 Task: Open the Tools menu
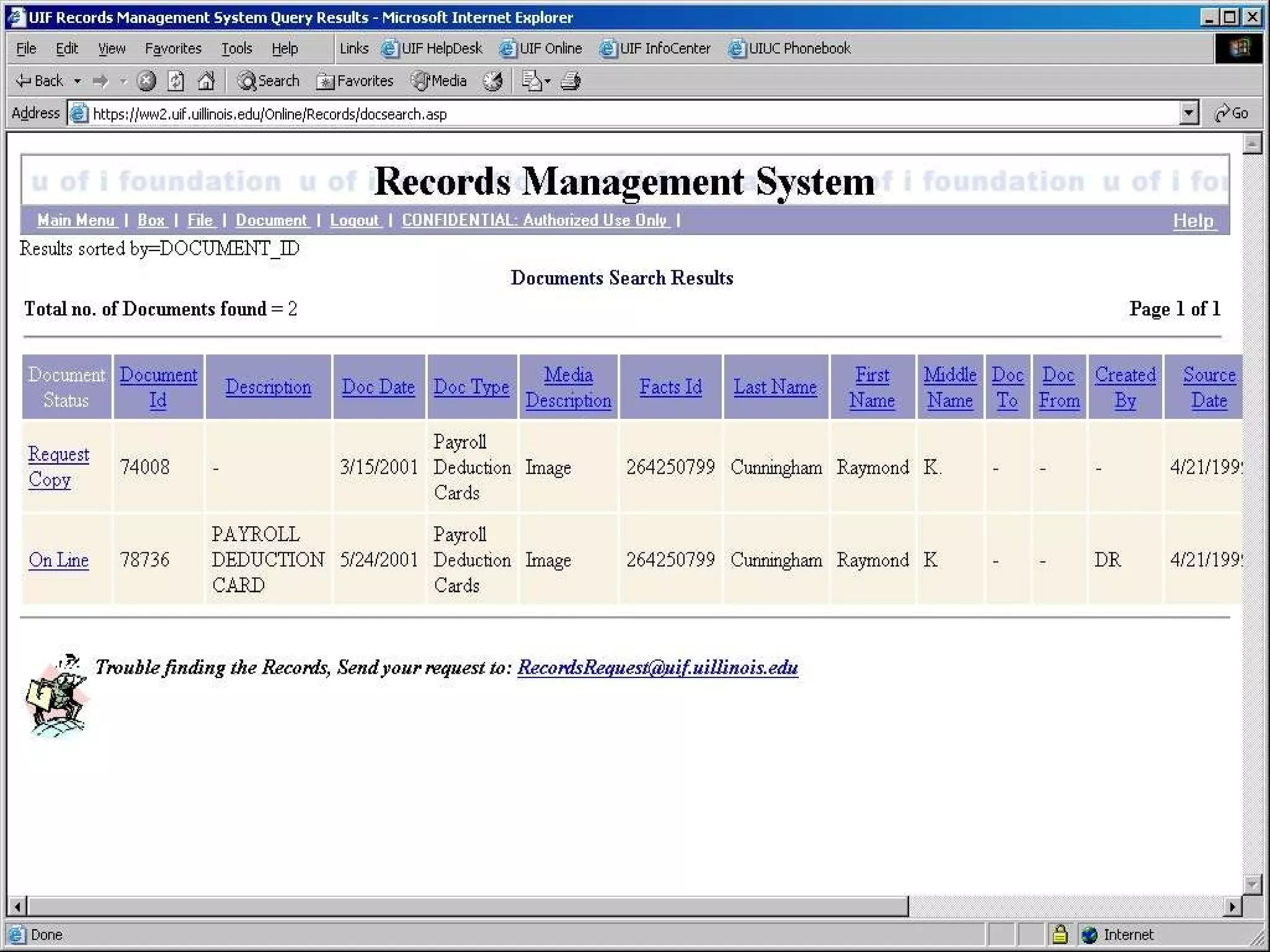236,48
